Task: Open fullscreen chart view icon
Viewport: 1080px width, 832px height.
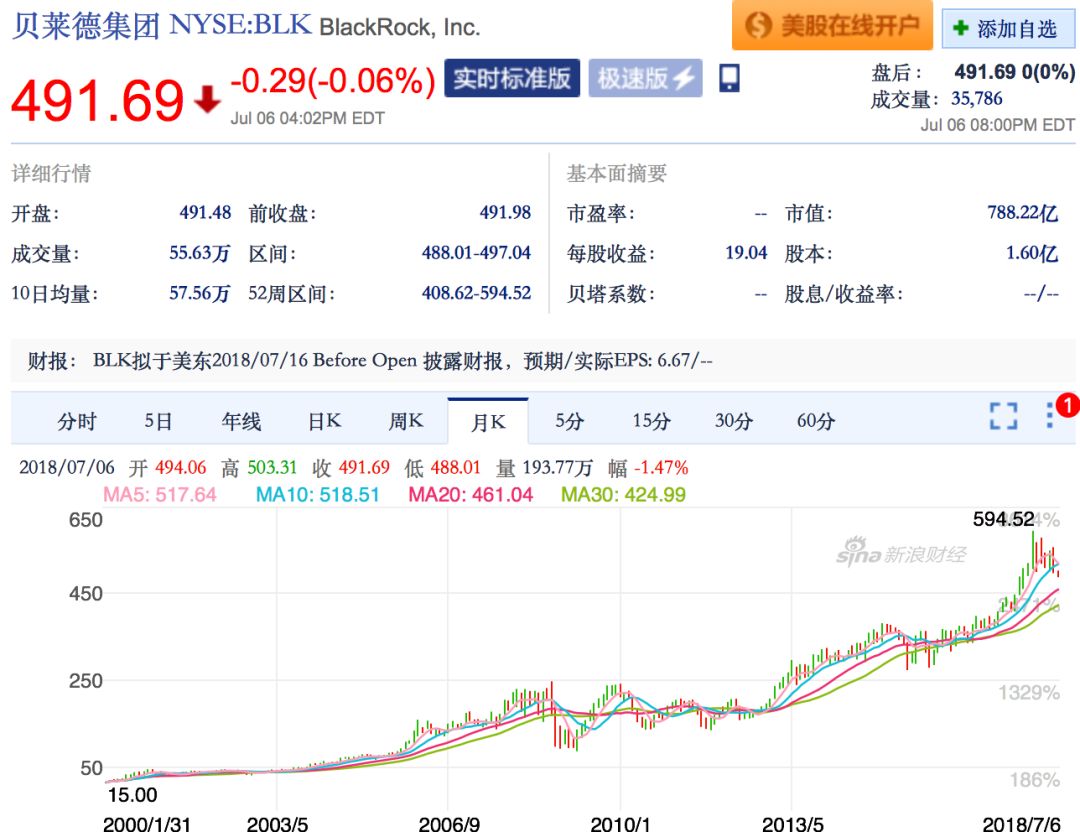Action: click(x=1003, y=416)
